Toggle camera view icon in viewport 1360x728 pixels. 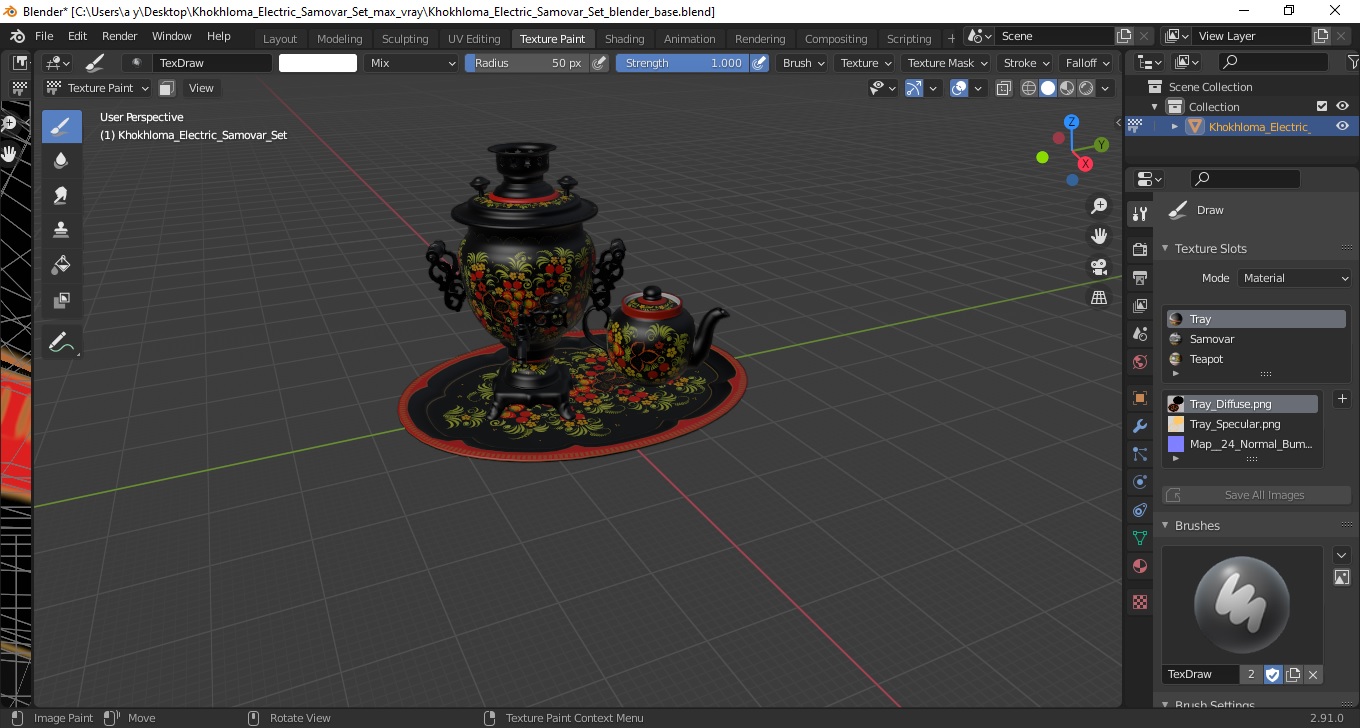[1099, 267]
